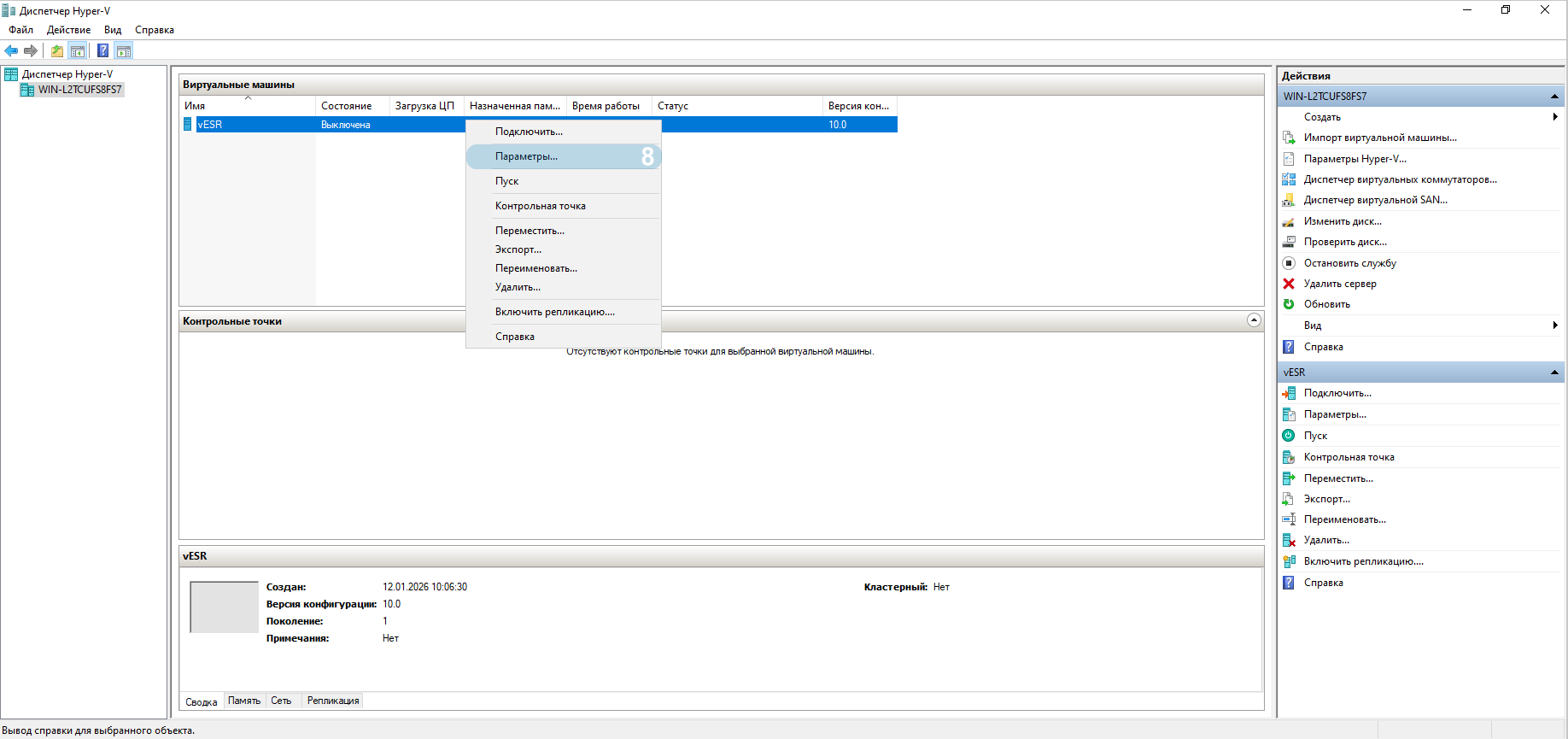The height and width of the screenshot is (739, 1568).
Task: Click the Подключить icon in the vESR actions
Action: 1289,393
